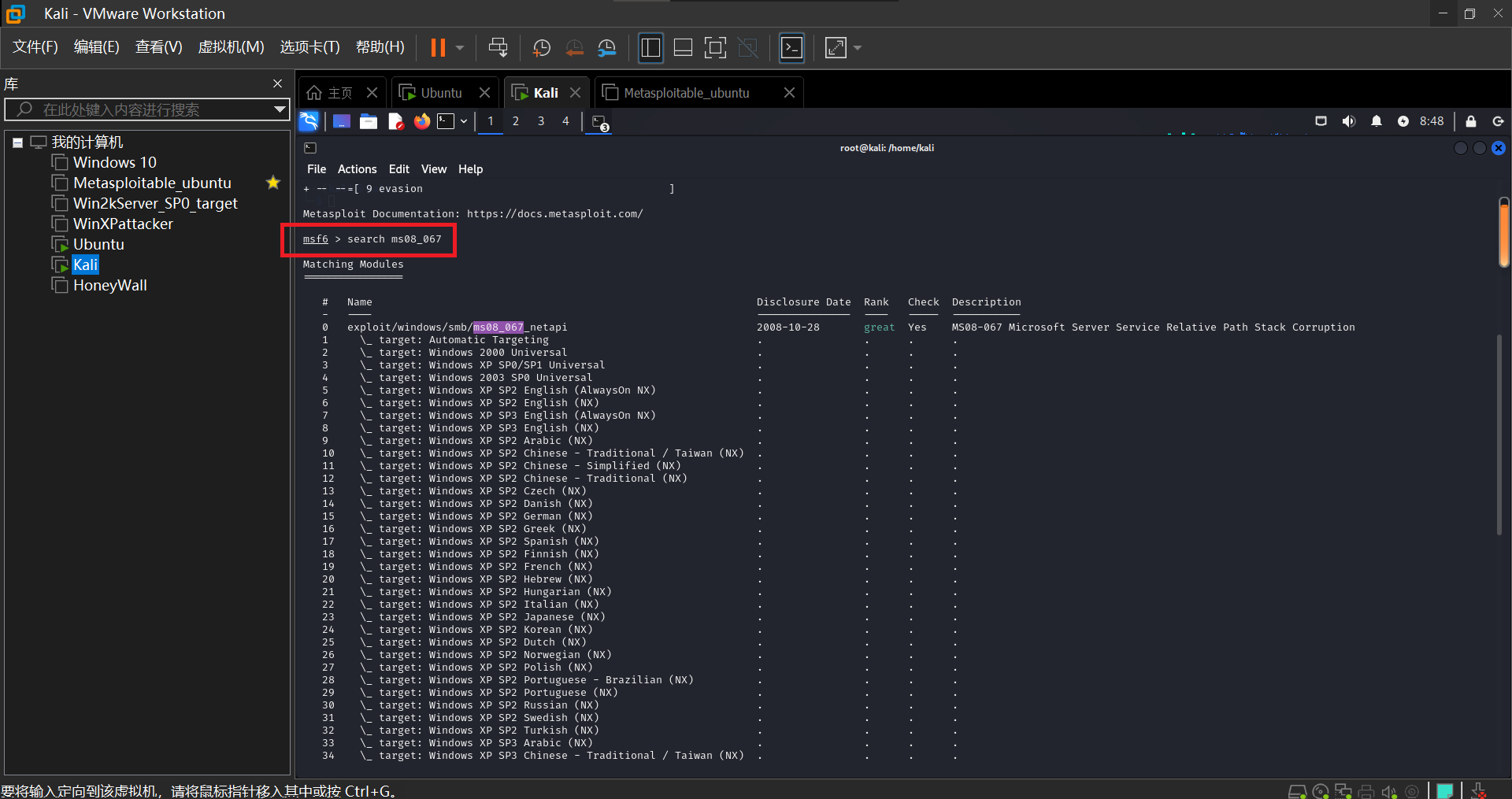Collapse the 我的计算机 tree node
Viewport: 1512px width, 799px height.
coord(17,142)
